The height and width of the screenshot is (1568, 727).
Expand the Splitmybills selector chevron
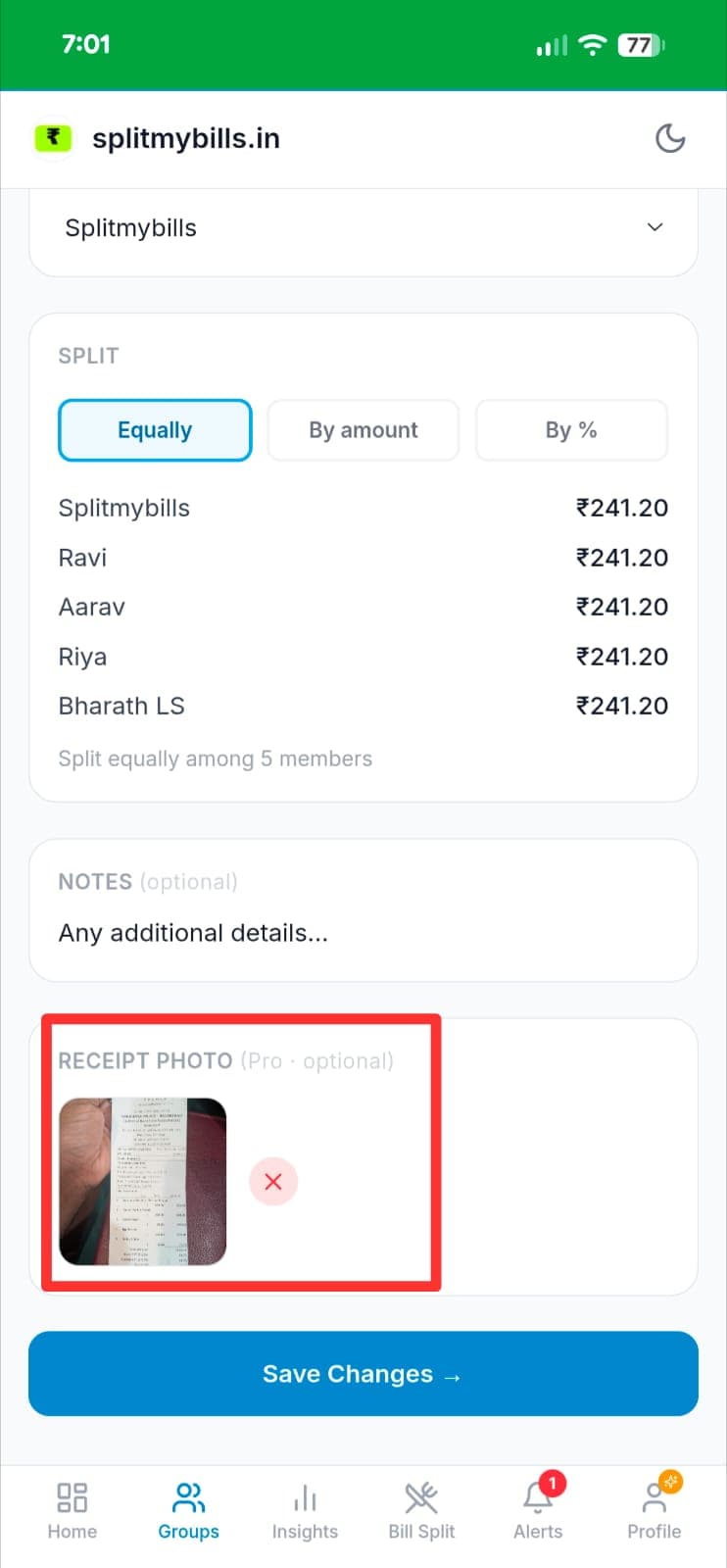pos(654,227)
